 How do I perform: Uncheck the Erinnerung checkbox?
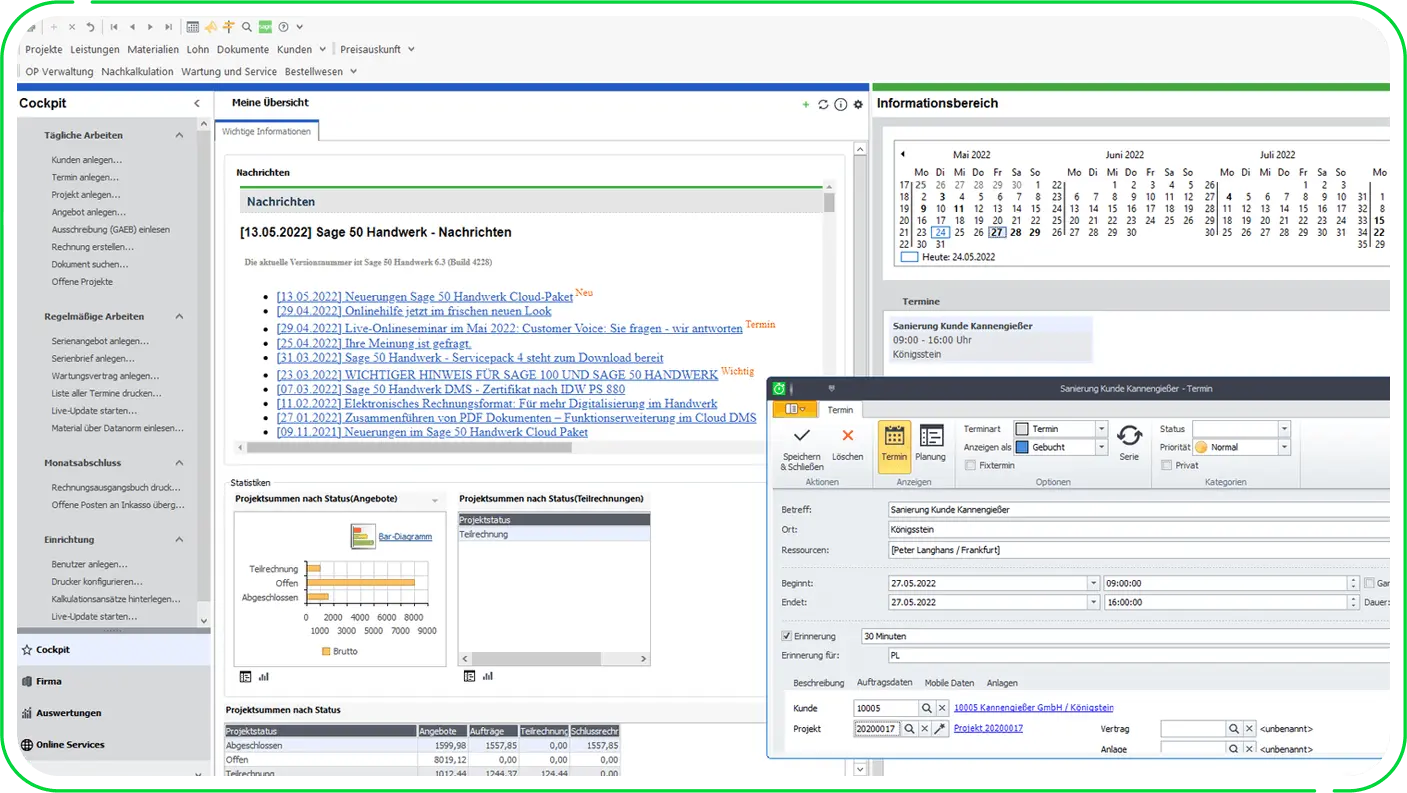pos(786,636)
